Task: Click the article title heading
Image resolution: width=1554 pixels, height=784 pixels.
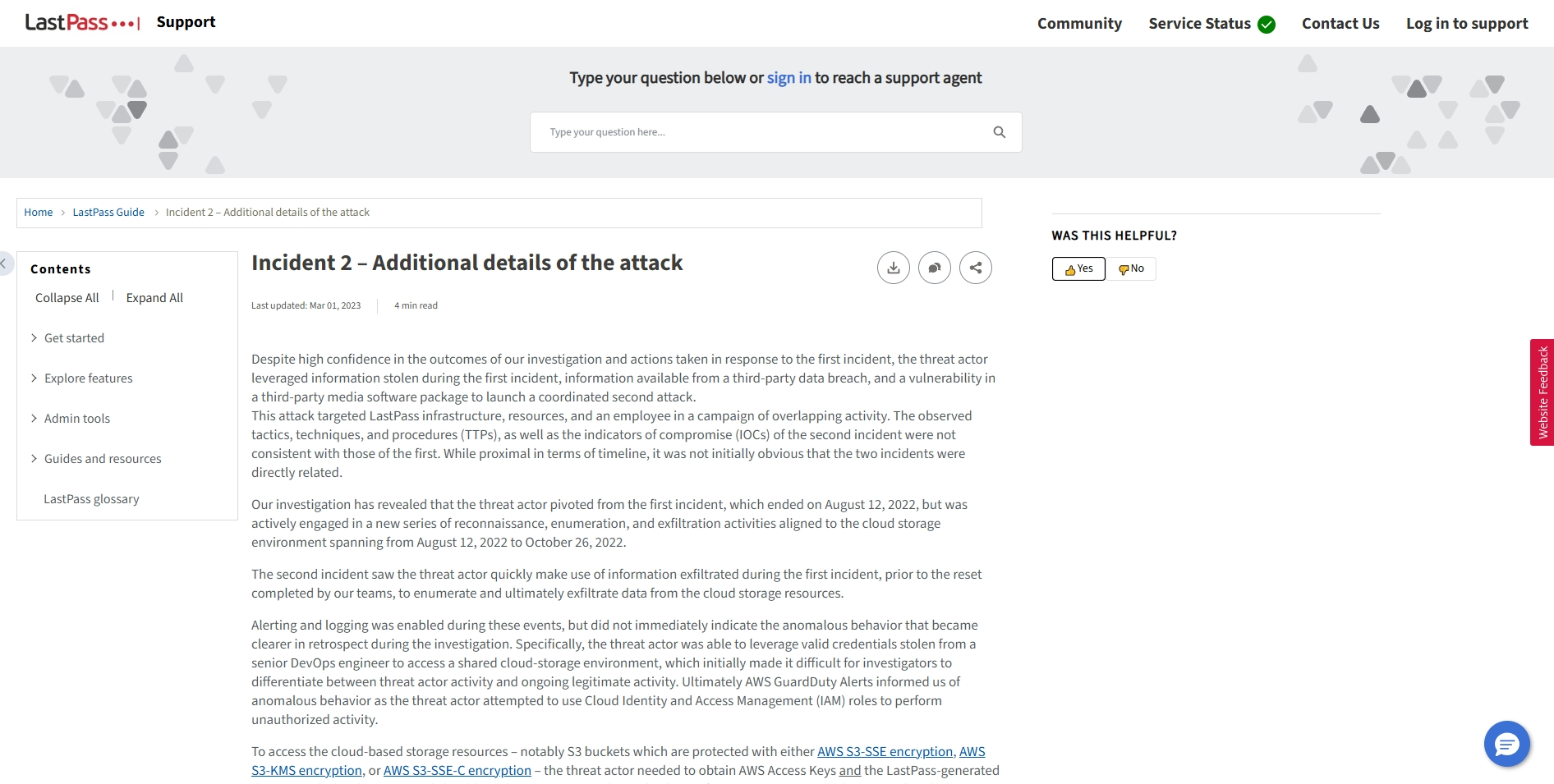Action: 467,263
